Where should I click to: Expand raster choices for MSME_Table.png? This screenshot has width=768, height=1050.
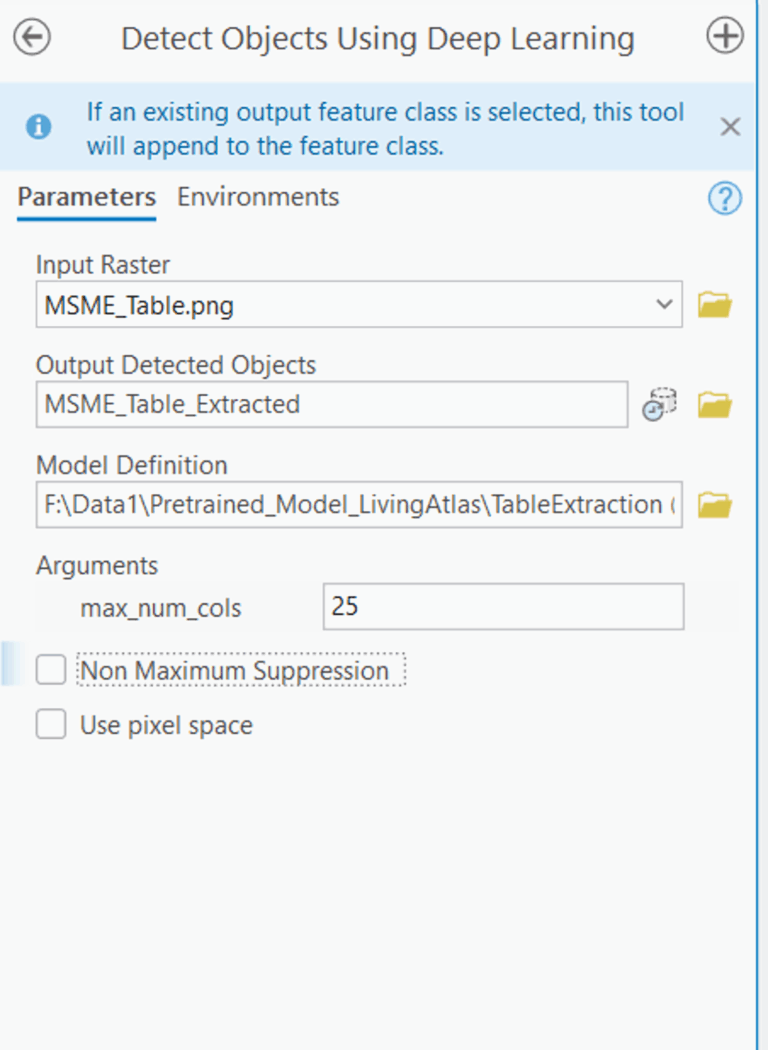[664, 304]
